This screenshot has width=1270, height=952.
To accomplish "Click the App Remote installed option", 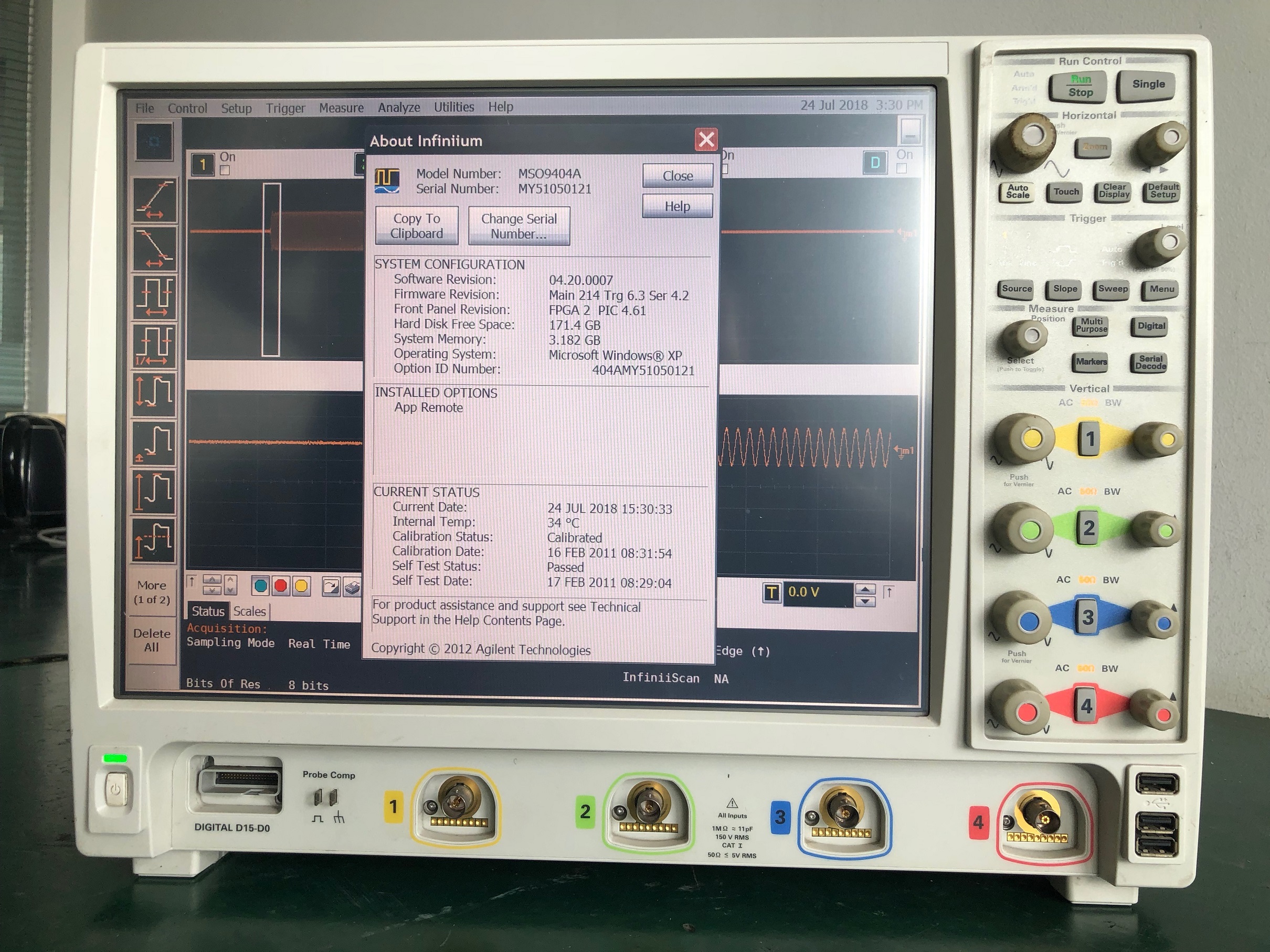I will coord(428,408).
